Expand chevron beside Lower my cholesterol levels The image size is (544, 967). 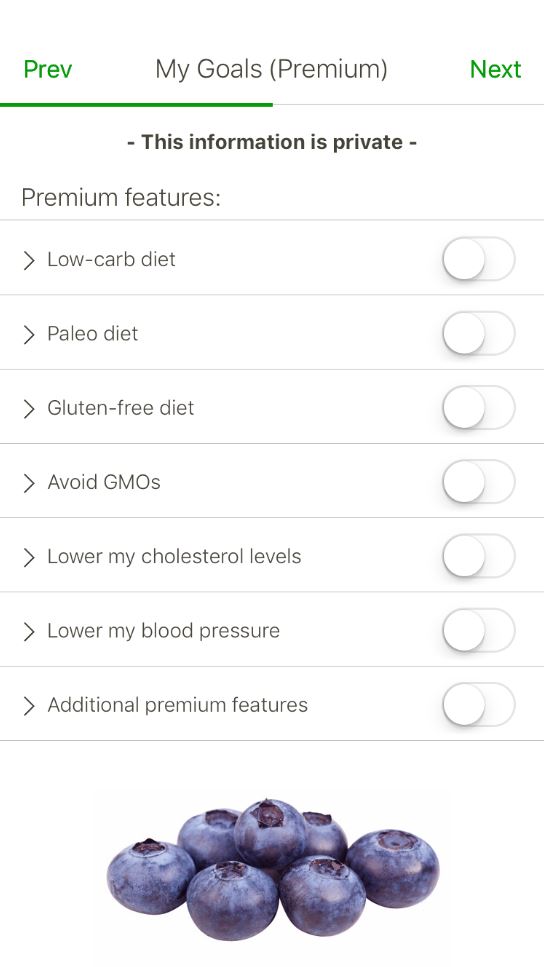[28, 558]
